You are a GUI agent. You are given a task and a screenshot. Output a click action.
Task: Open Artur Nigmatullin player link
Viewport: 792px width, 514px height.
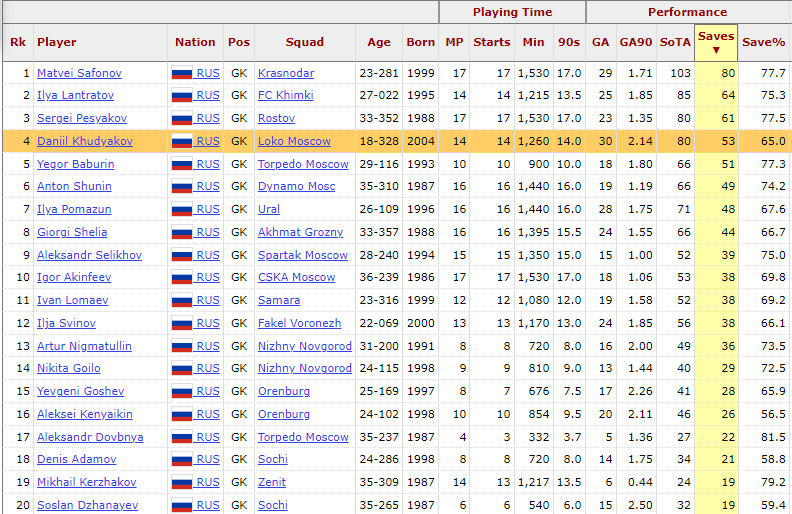tap(84, 346)
